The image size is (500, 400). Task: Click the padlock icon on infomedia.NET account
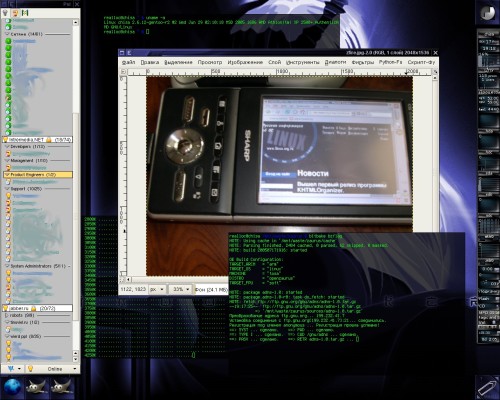point(49,140)
